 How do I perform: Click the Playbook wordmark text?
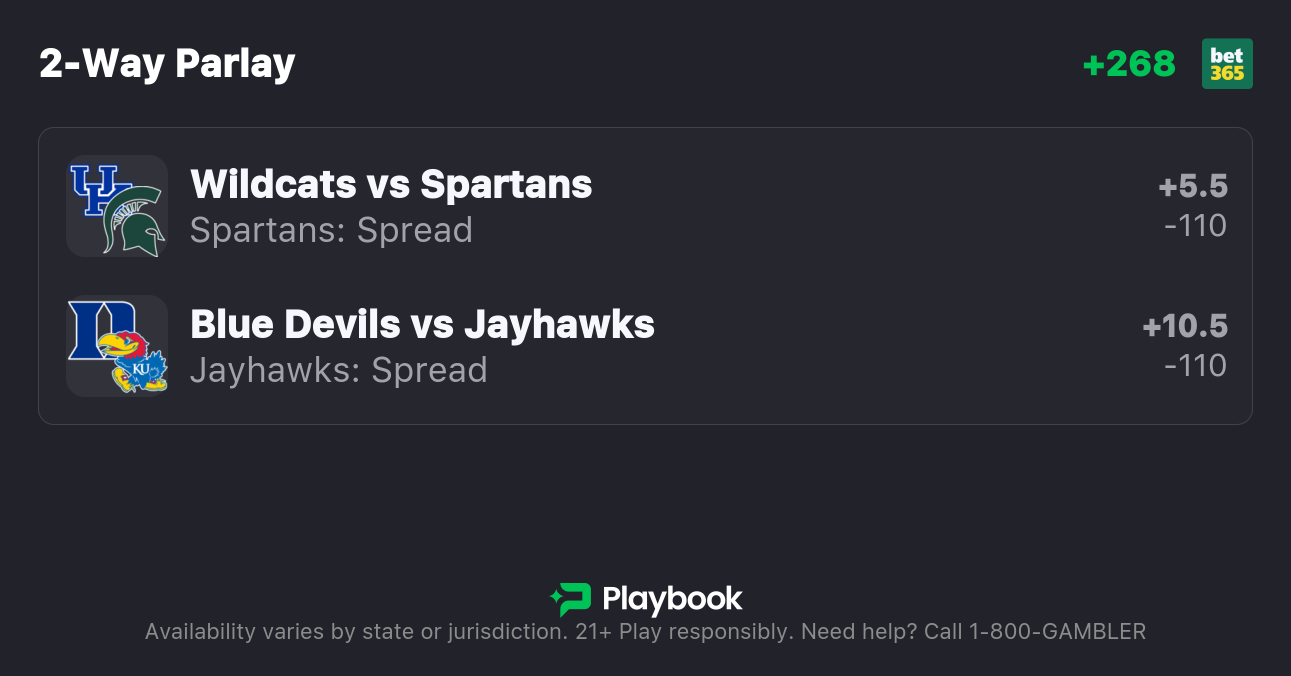pyautogui.click(x=672, y=599)
